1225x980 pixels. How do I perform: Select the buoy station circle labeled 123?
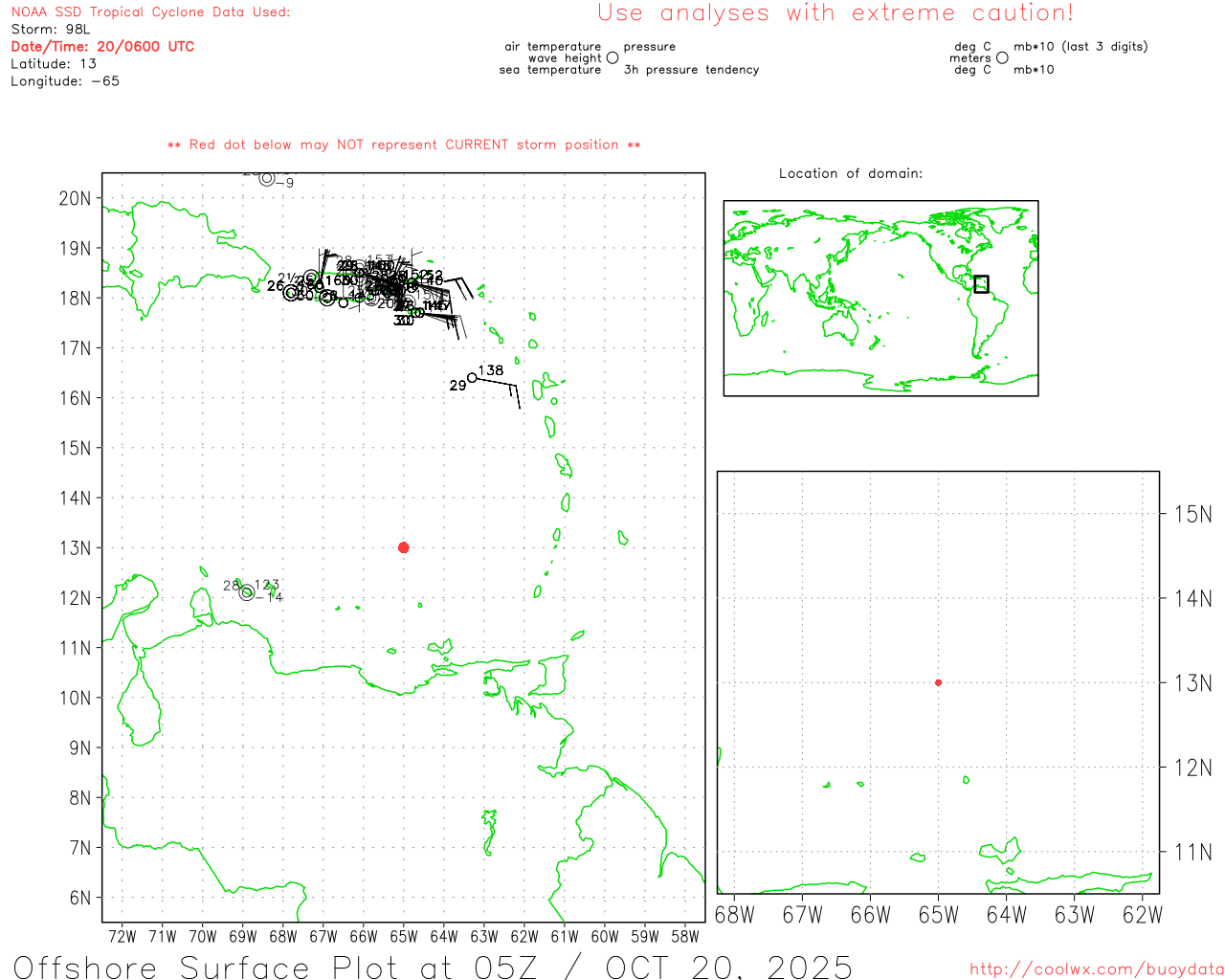tap(247, 592)
